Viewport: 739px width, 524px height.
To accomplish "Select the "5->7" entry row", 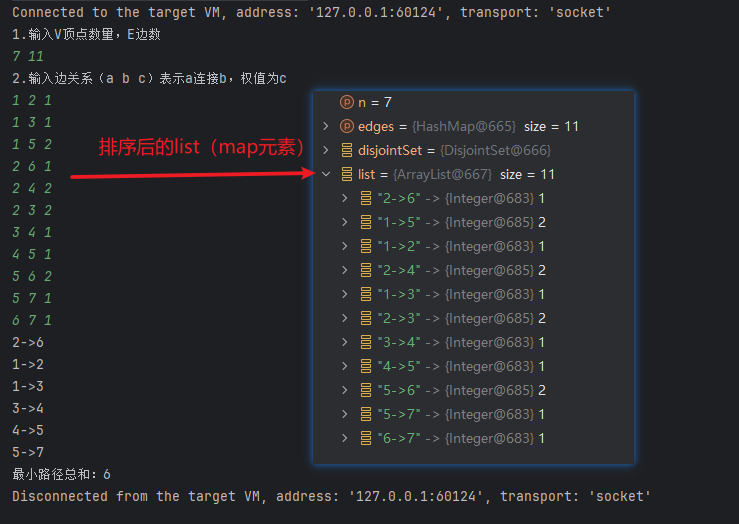I will click(x=460, y=414).
